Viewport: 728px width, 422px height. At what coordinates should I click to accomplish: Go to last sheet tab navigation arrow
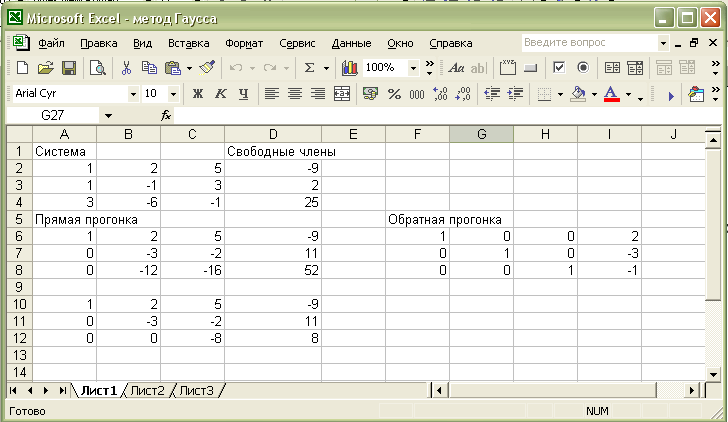coord(62,390)
